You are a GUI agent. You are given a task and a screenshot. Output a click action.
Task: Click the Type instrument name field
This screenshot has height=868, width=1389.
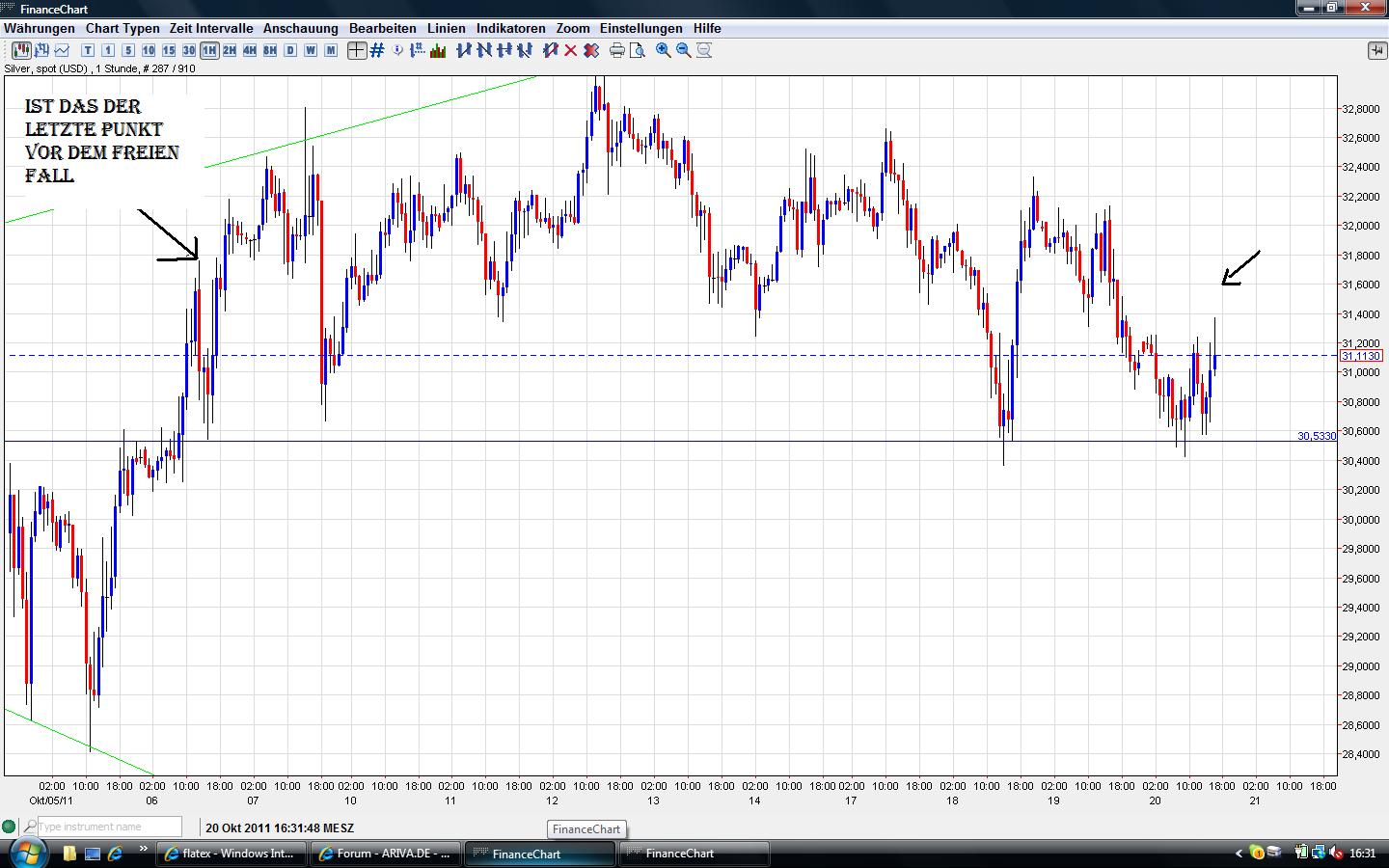[109, 827]
